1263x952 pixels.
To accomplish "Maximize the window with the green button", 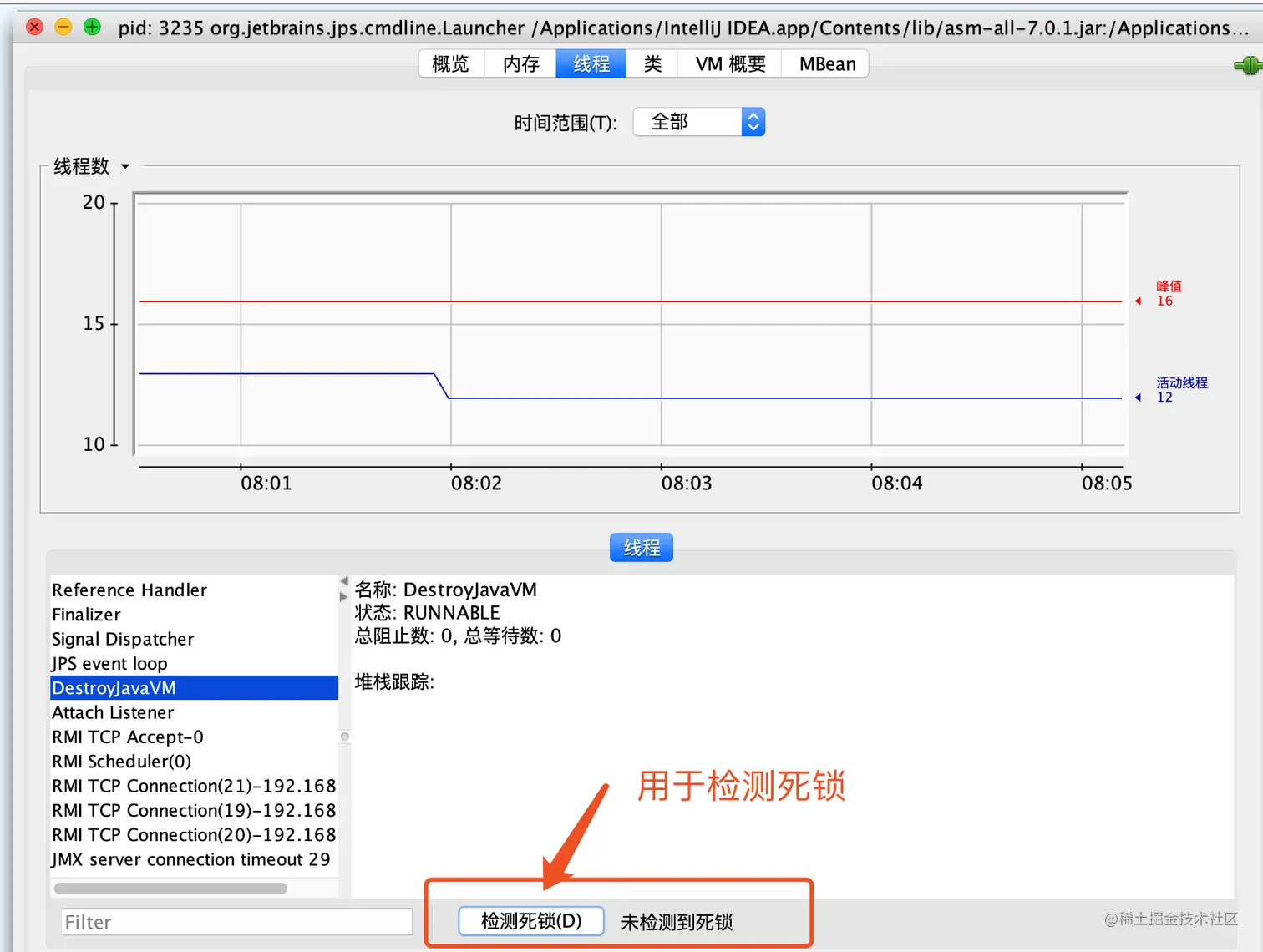I will point(92,27).
